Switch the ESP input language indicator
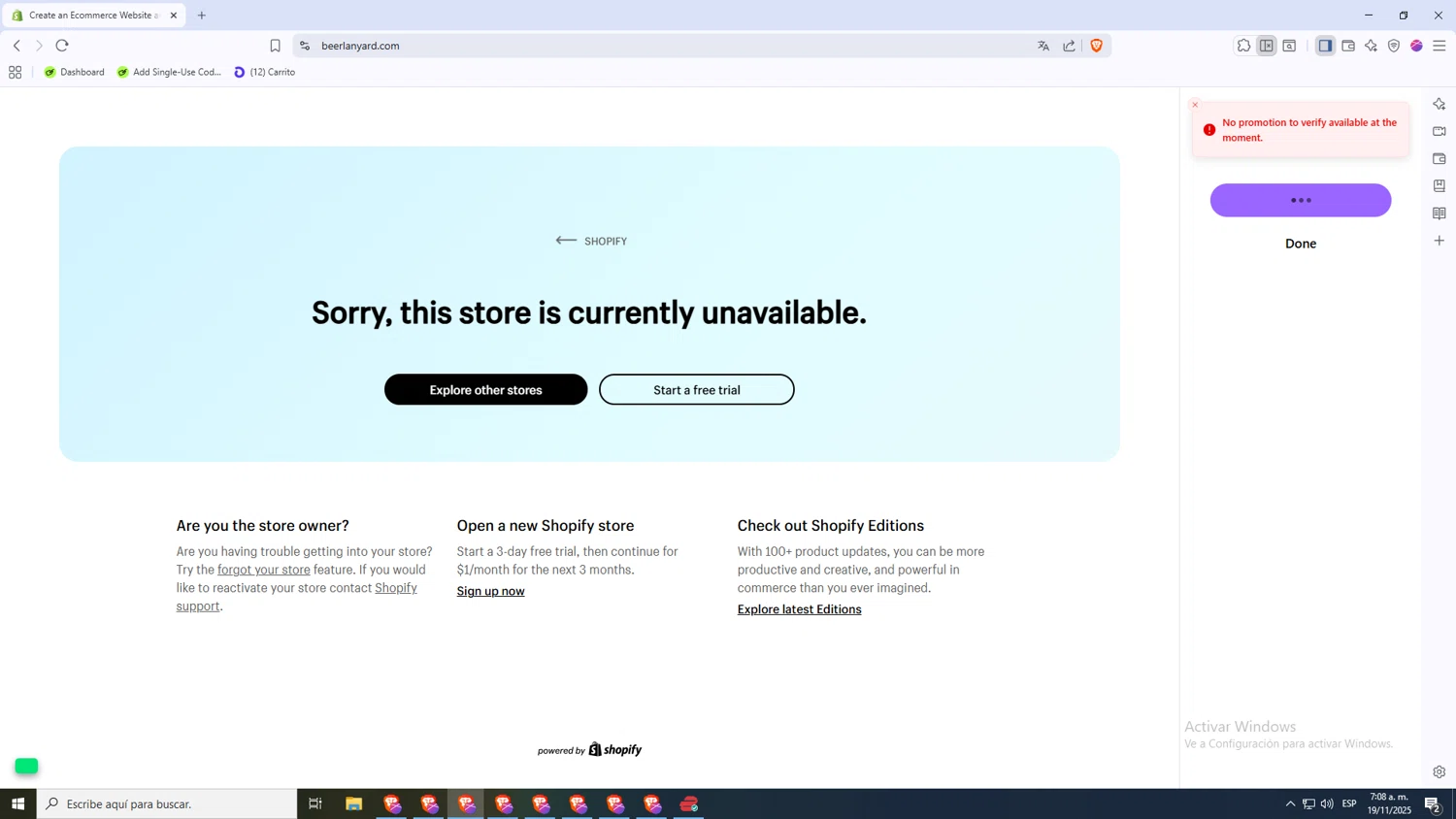1456x819 pixels. click(1349, 803)
